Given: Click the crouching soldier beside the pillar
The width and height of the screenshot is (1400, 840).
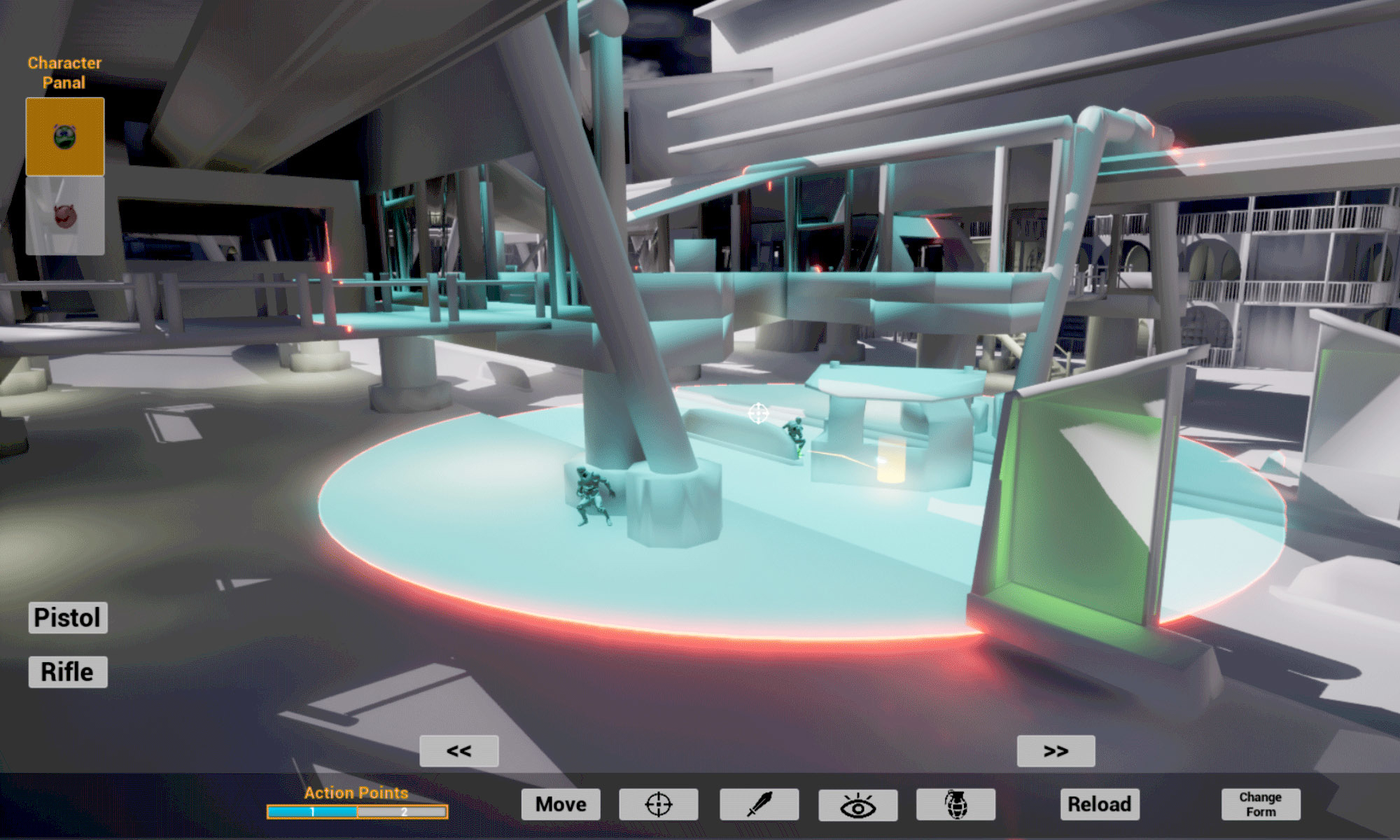Looking at the screenshot, I should 592,496.
